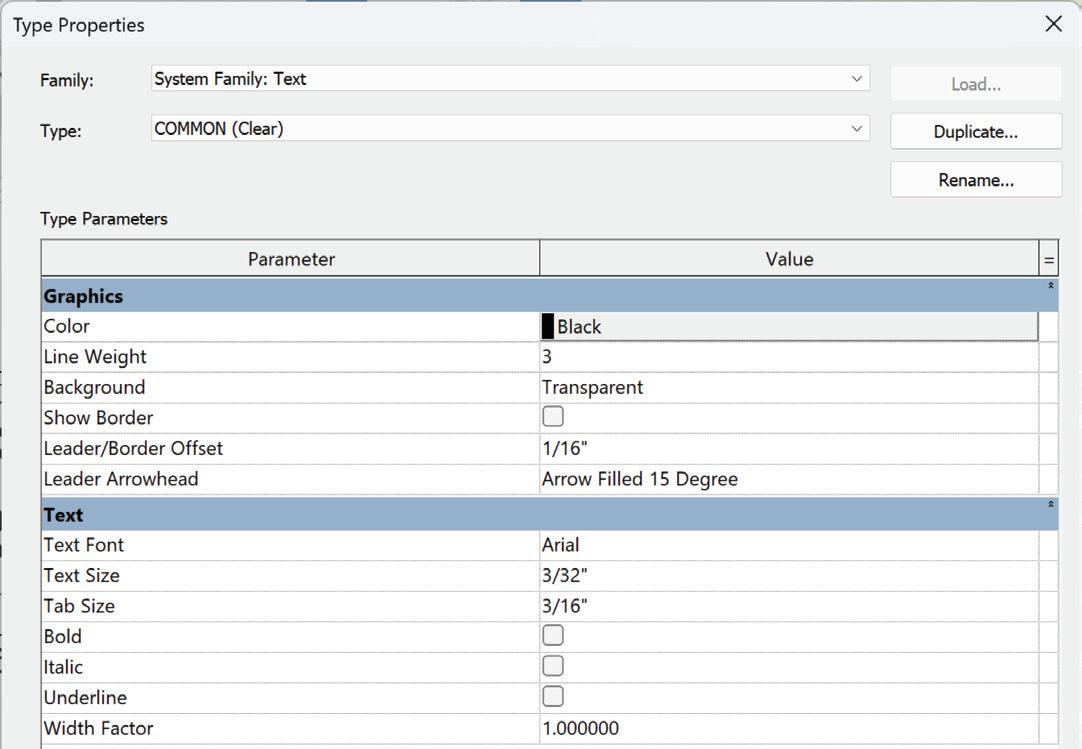Tick the Underline checkbox
This screenshot has width=1082, height=749.
point(553,697)
